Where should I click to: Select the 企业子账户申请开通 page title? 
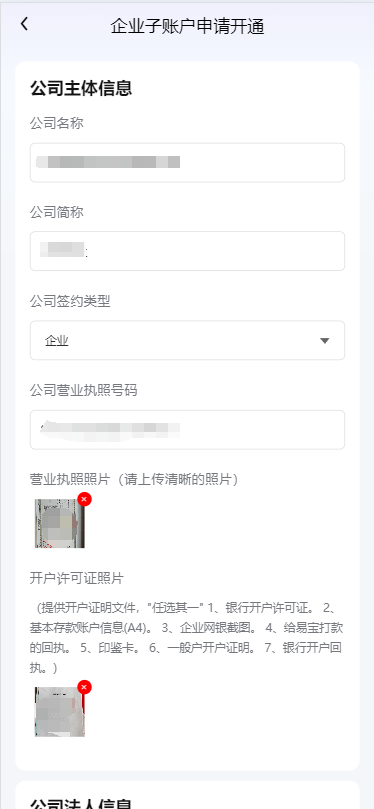pos(187,26)
